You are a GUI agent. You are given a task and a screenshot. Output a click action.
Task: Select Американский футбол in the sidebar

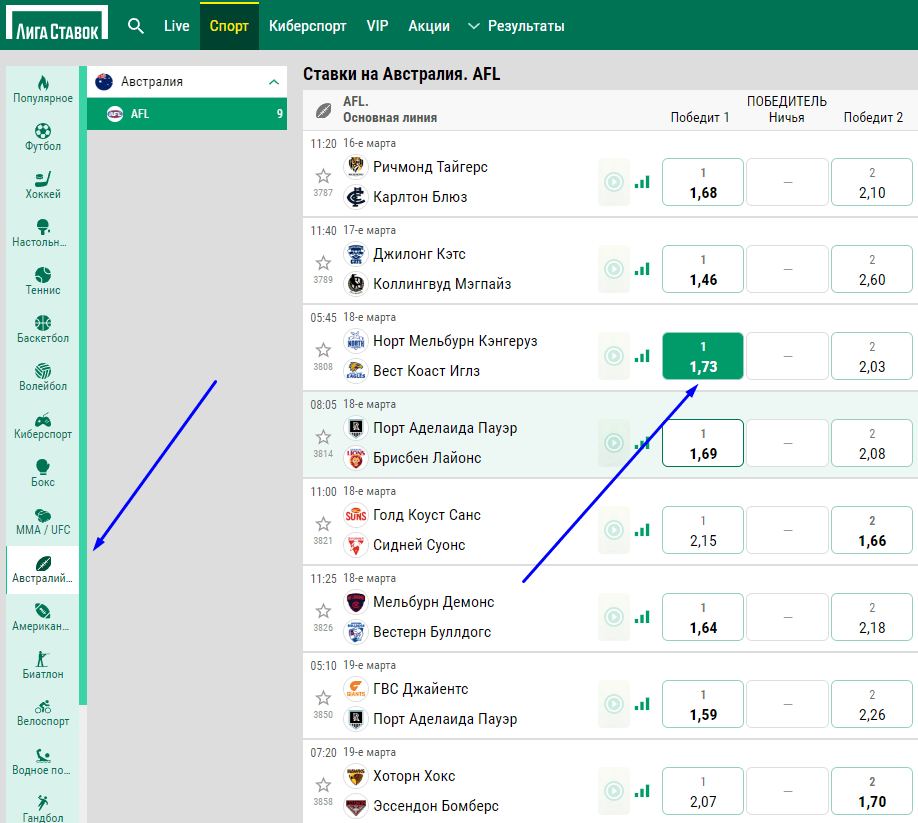[x=43, y=618]
